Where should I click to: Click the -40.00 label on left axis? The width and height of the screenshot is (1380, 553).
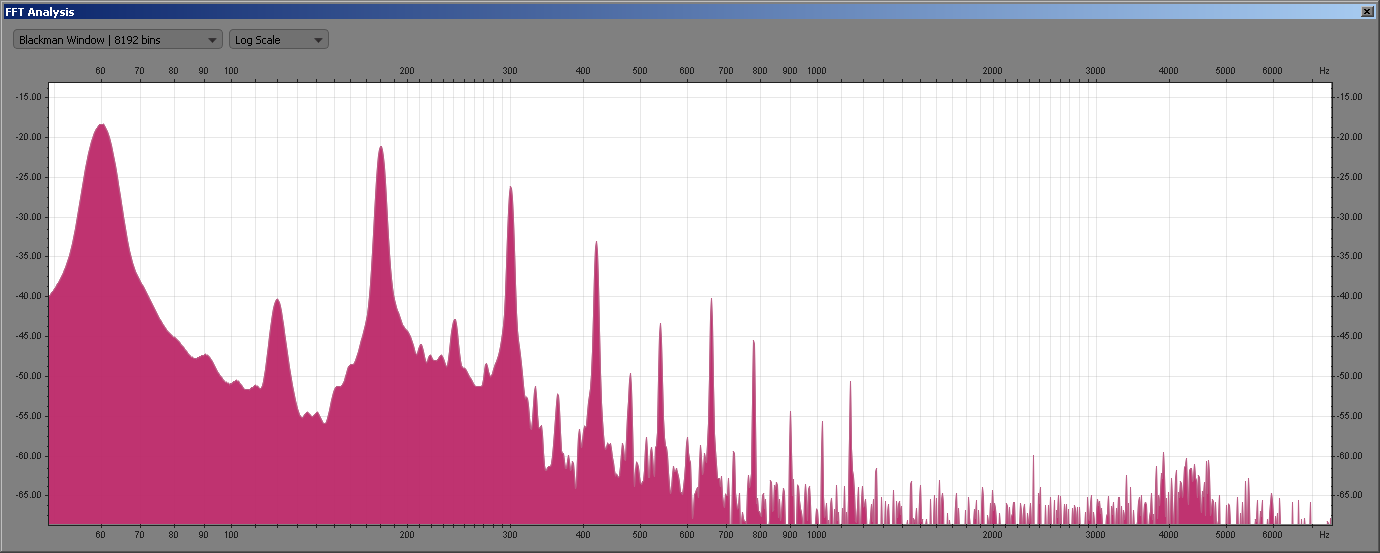28,296
